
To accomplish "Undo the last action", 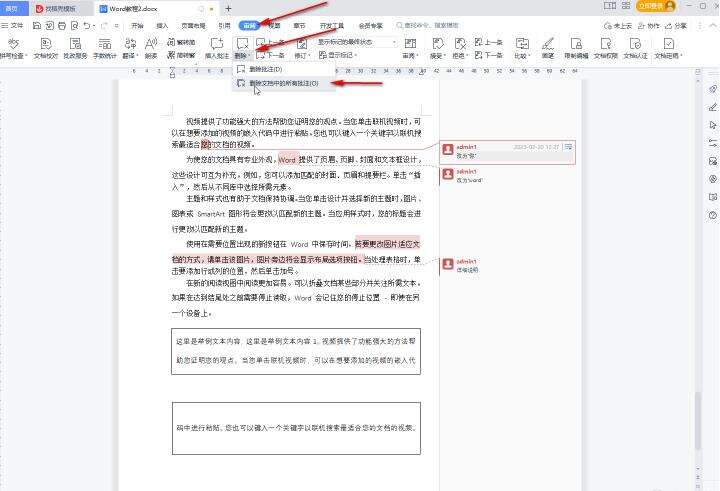I will tap(86, 26).
